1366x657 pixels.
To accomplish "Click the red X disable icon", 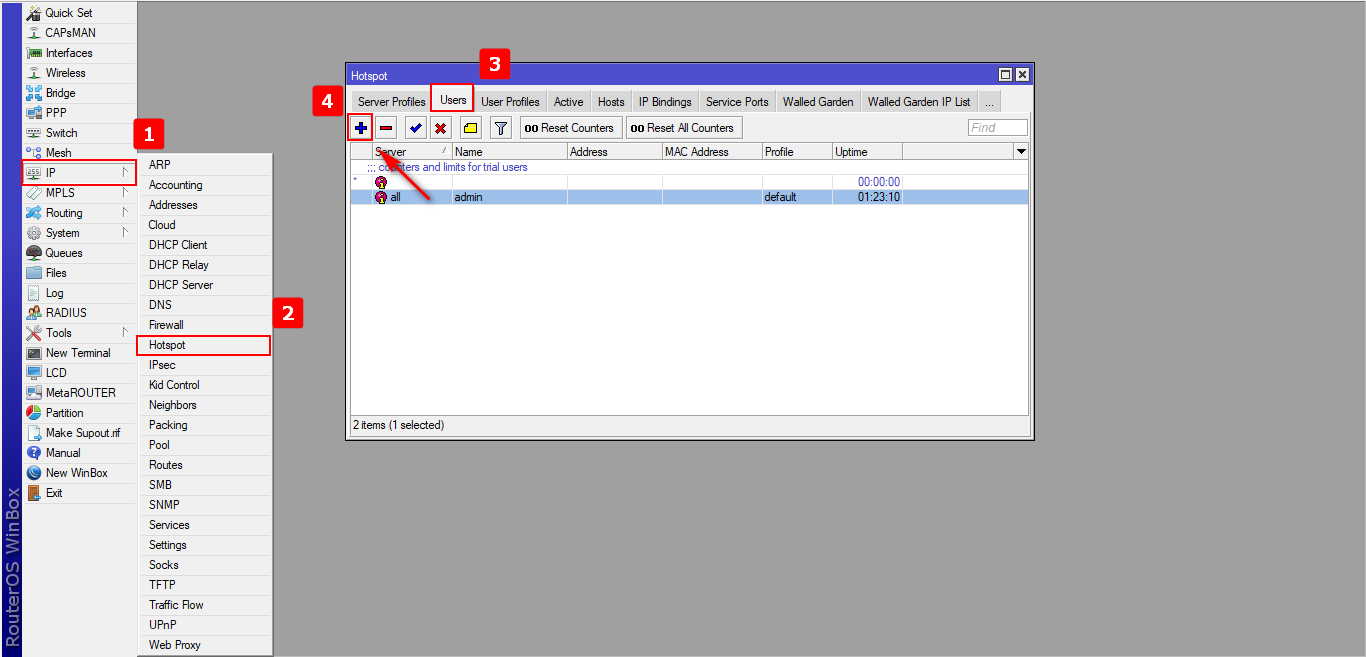I will (440, 128).
